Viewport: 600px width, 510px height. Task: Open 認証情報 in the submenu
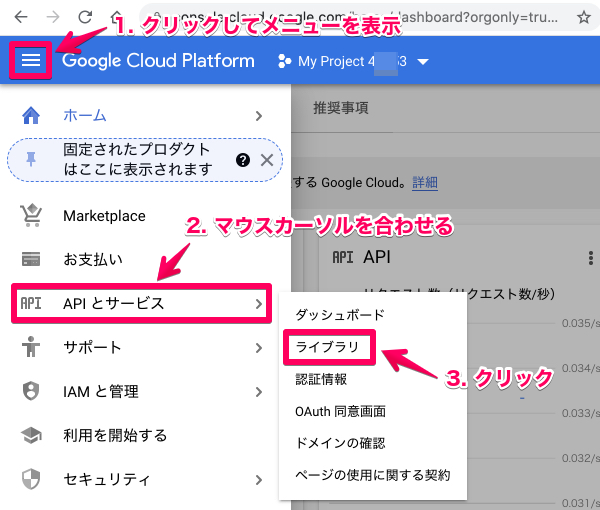322,379
